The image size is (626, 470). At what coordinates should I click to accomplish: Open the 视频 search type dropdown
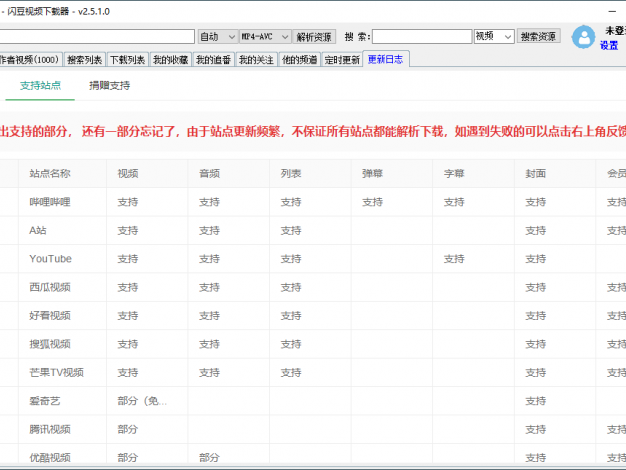(494, 36)
